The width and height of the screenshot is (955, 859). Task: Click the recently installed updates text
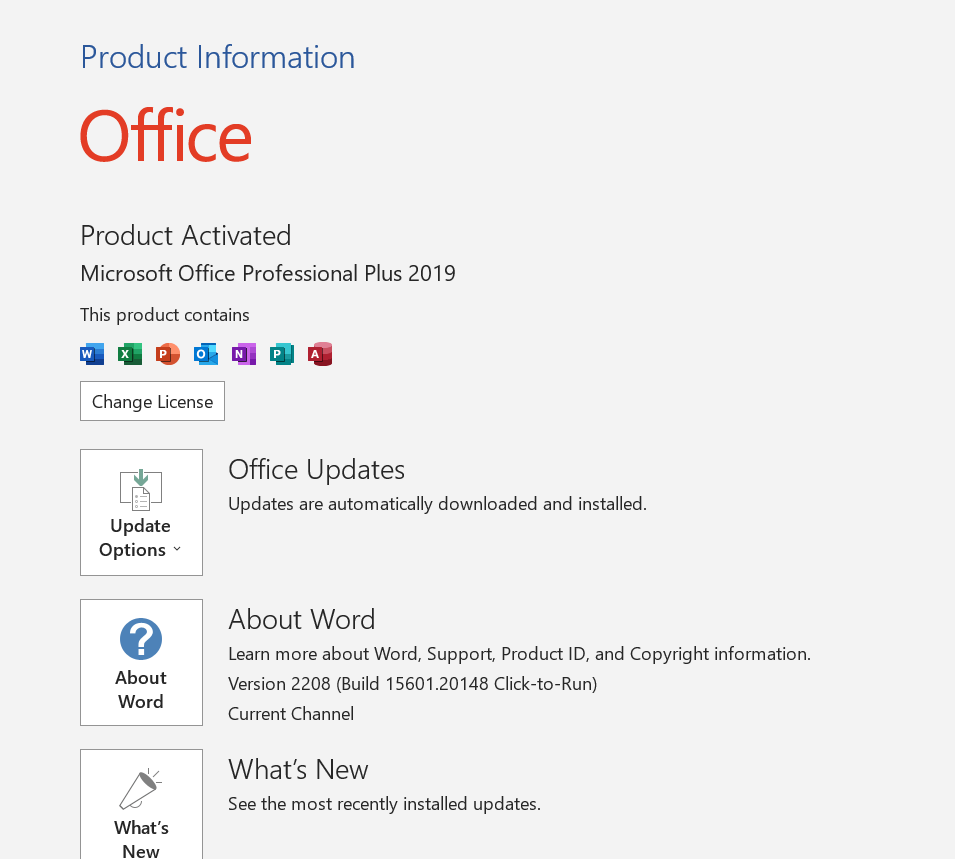(383, 803)
